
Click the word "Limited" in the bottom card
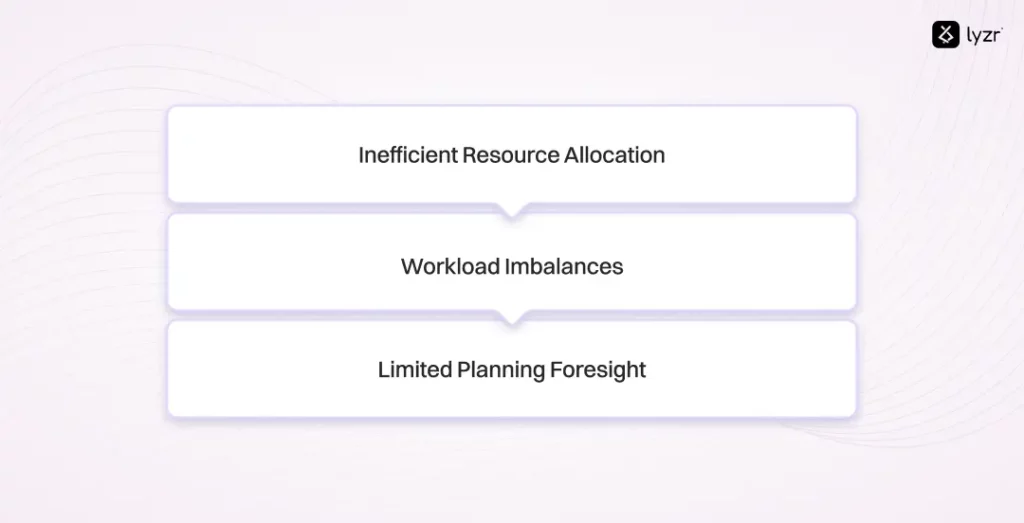tap(414, 370)
